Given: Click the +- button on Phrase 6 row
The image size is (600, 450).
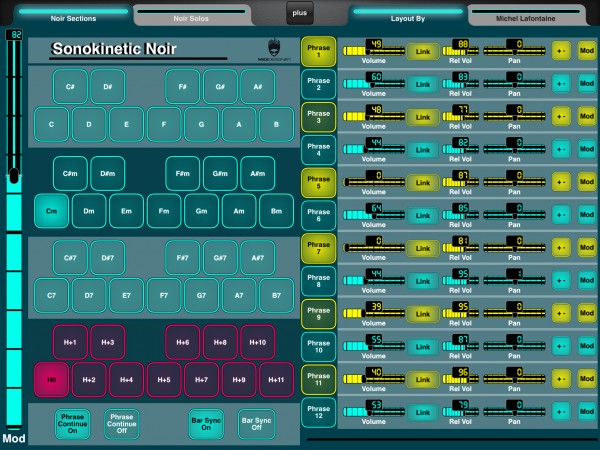Looking at the screenshot, I should coord(561,215).
